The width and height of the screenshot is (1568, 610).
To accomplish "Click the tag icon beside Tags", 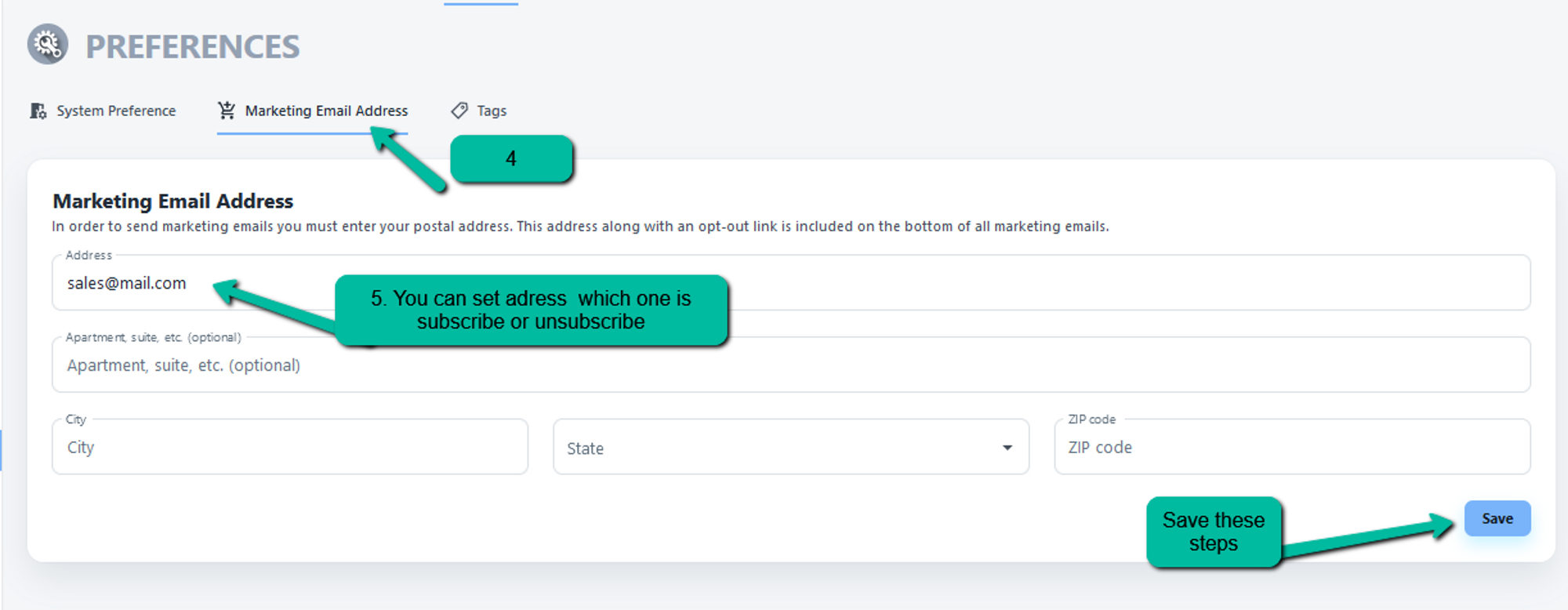I will point(459,111).
